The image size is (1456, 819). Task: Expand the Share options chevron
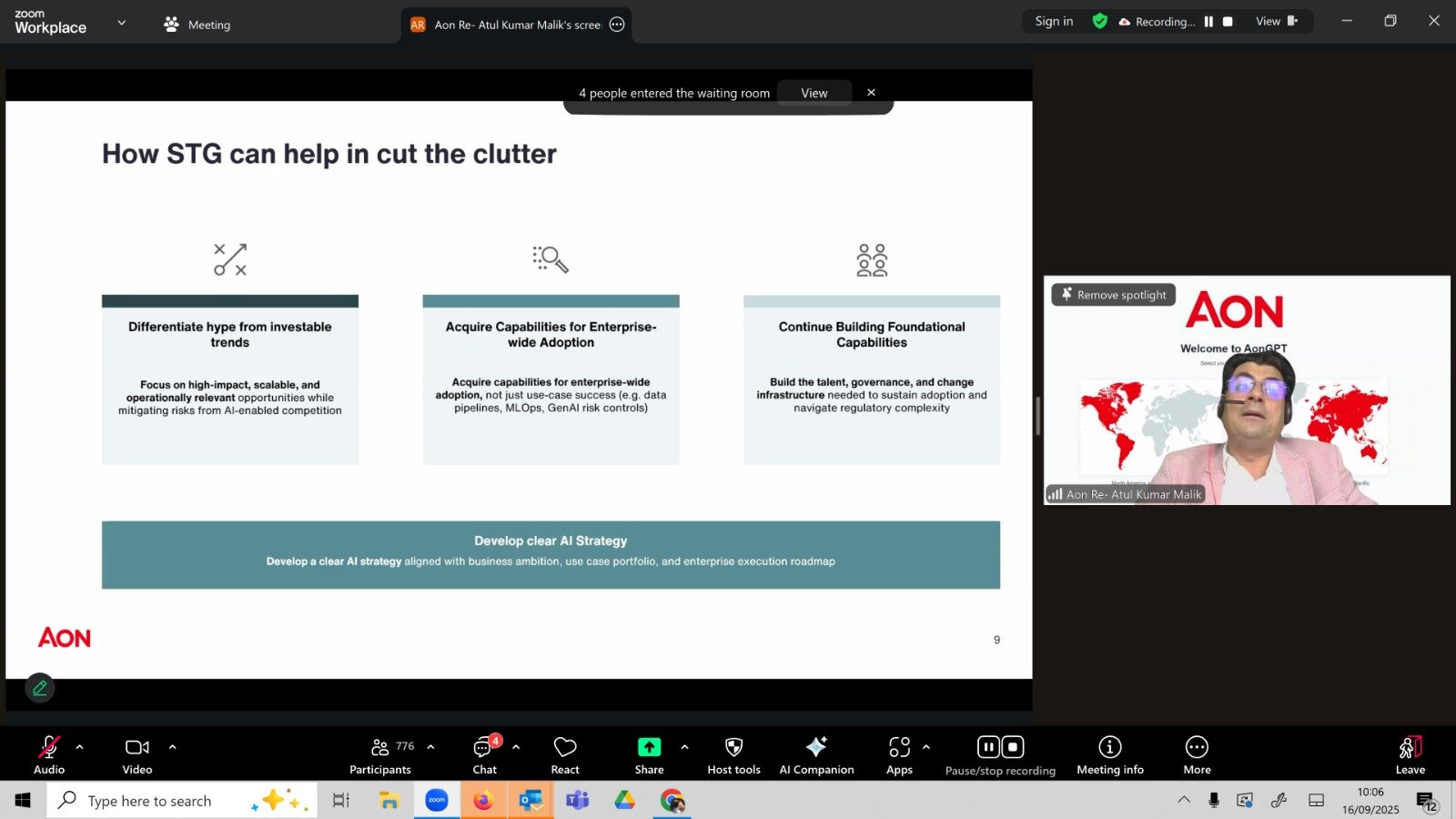684,747
